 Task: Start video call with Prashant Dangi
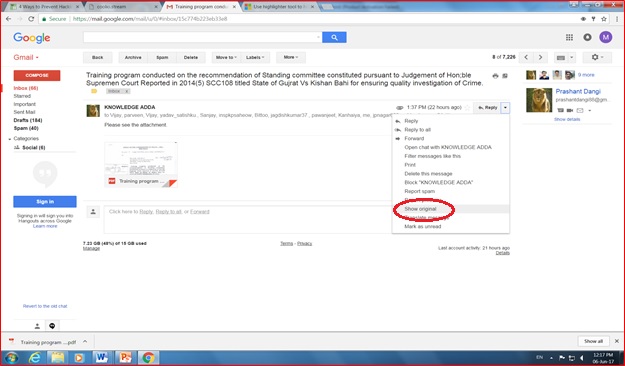click(x=570, y=110)
